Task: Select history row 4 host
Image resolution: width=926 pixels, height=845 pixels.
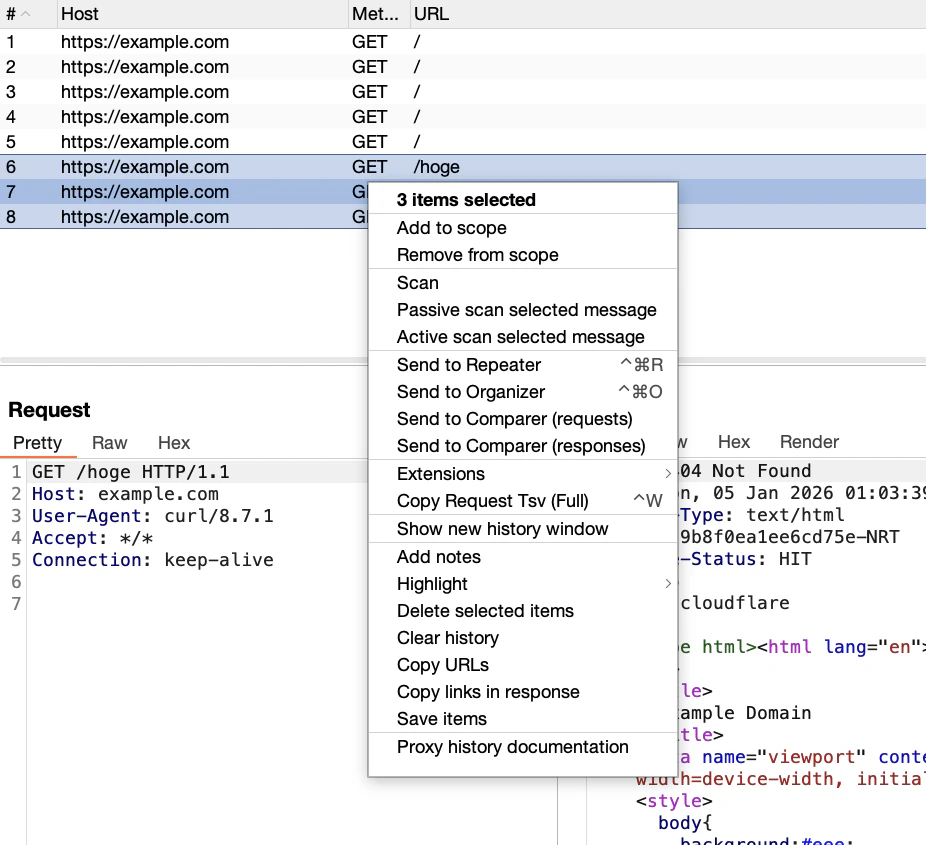Action: click(x=145, y=117)
